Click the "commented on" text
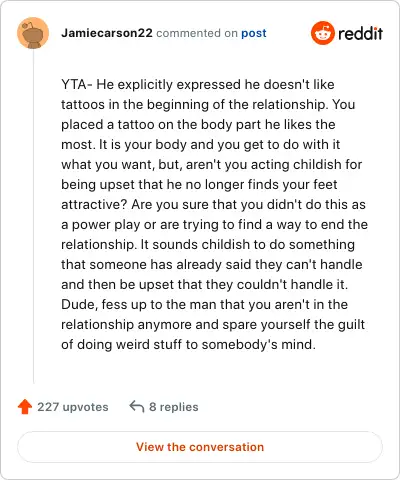This screenshot has height=480, width=400. pos(197,33)
